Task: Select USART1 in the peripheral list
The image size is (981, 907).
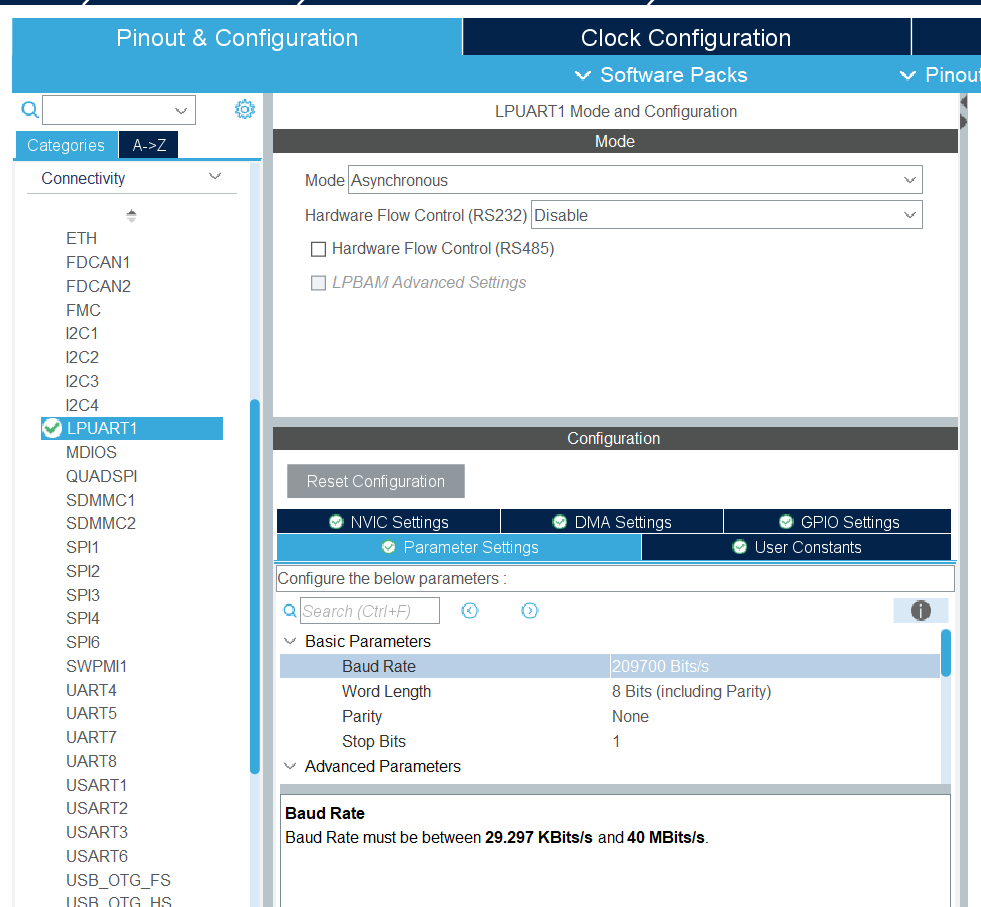Action: [x=96, y=785]
